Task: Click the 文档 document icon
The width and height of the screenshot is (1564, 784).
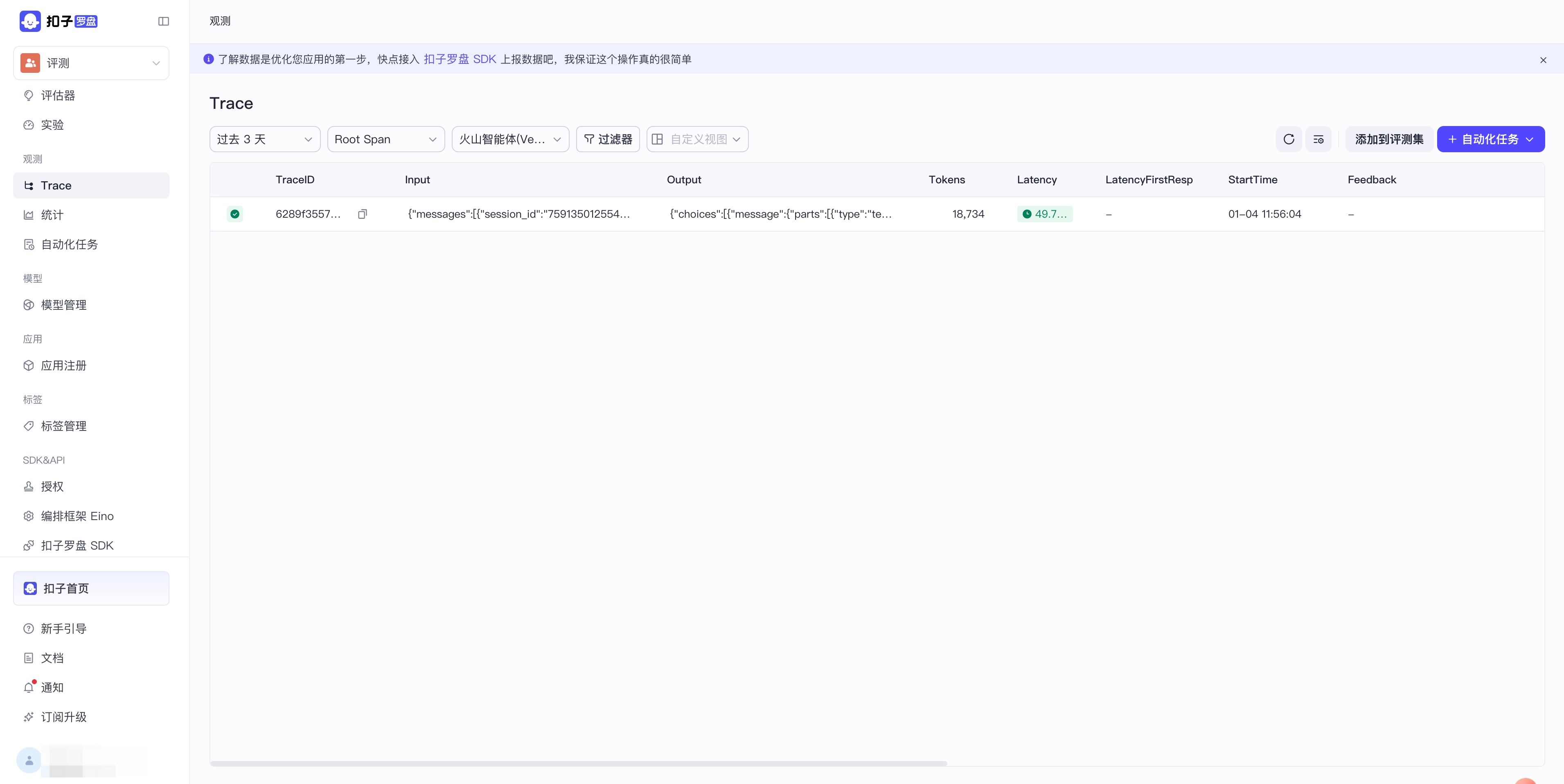Action: tap(29, 658)
